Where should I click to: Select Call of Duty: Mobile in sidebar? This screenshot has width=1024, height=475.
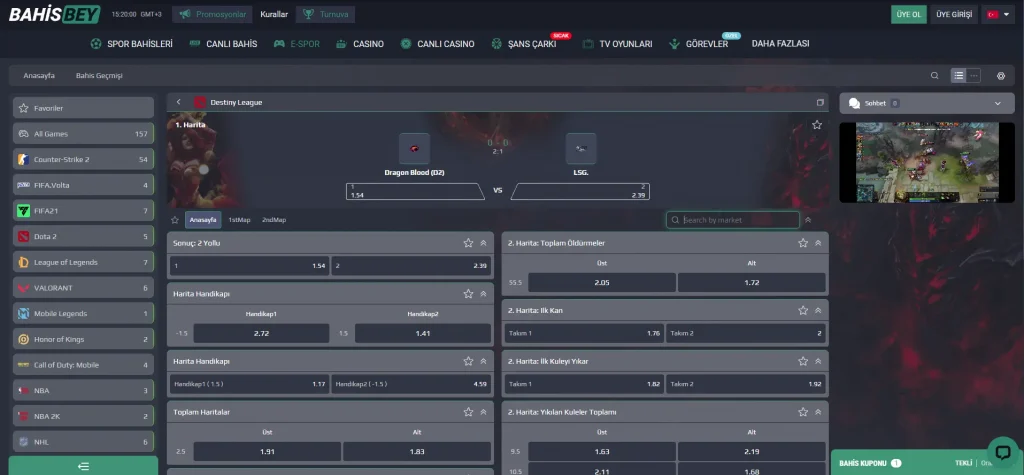click(84, 365)
